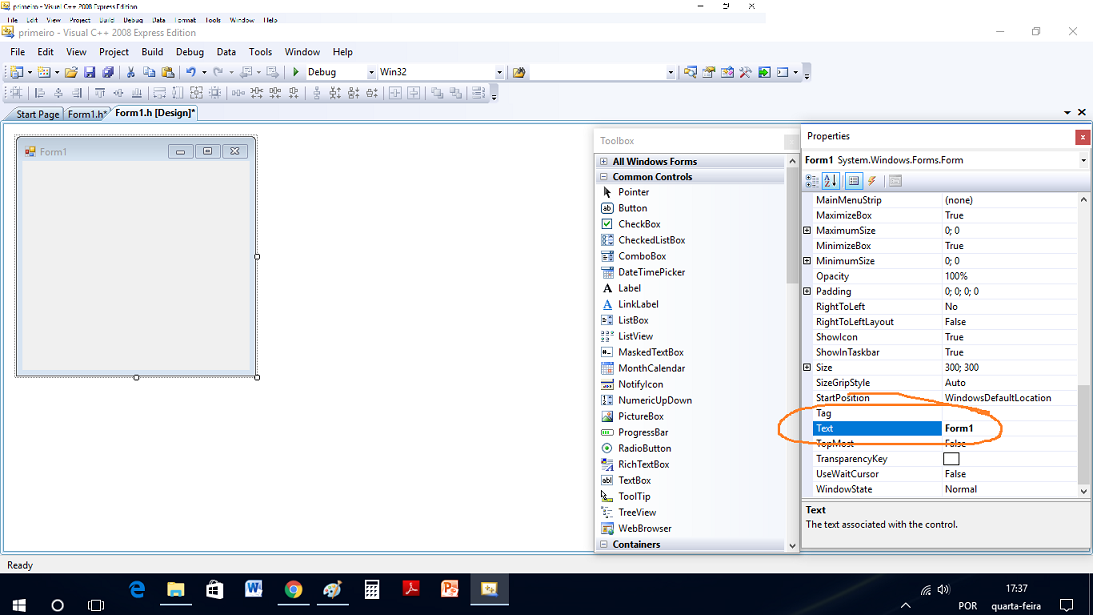This screenshot has width=1093, height=615.
Task: Click the Save icon in toolbar
Action: tap(89, 72)
